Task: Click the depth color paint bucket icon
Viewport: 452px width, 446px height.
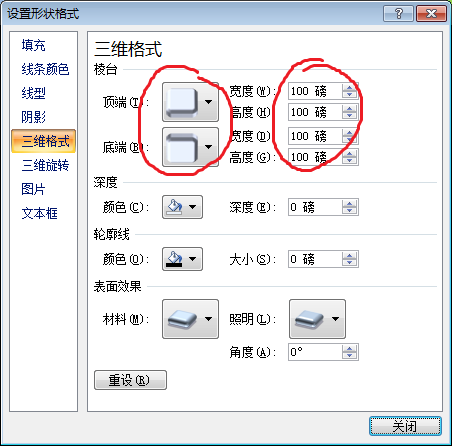Action: pyautogui.click(x=175, y=207)
